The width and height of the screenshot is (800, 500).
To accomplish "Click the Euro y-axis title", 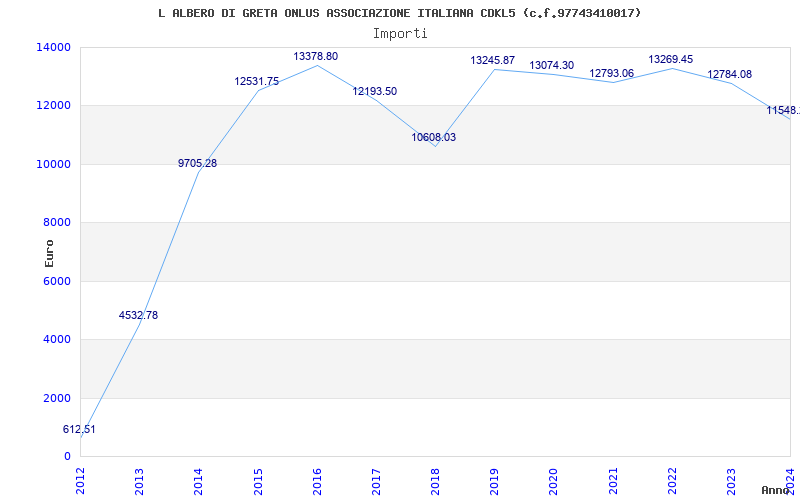I will tap(49, 253).
